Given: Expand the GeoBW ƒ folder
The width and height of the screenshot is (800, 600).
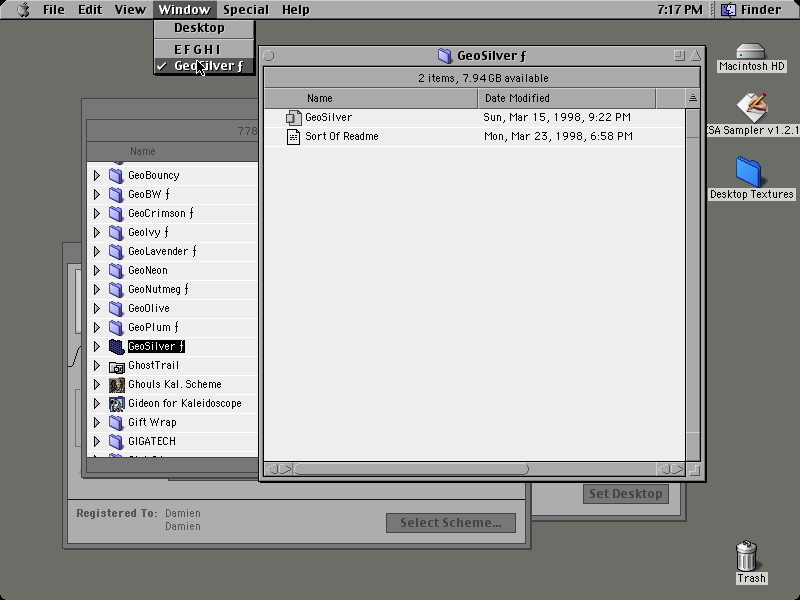Looking at the screenshot, I should 96,194.
